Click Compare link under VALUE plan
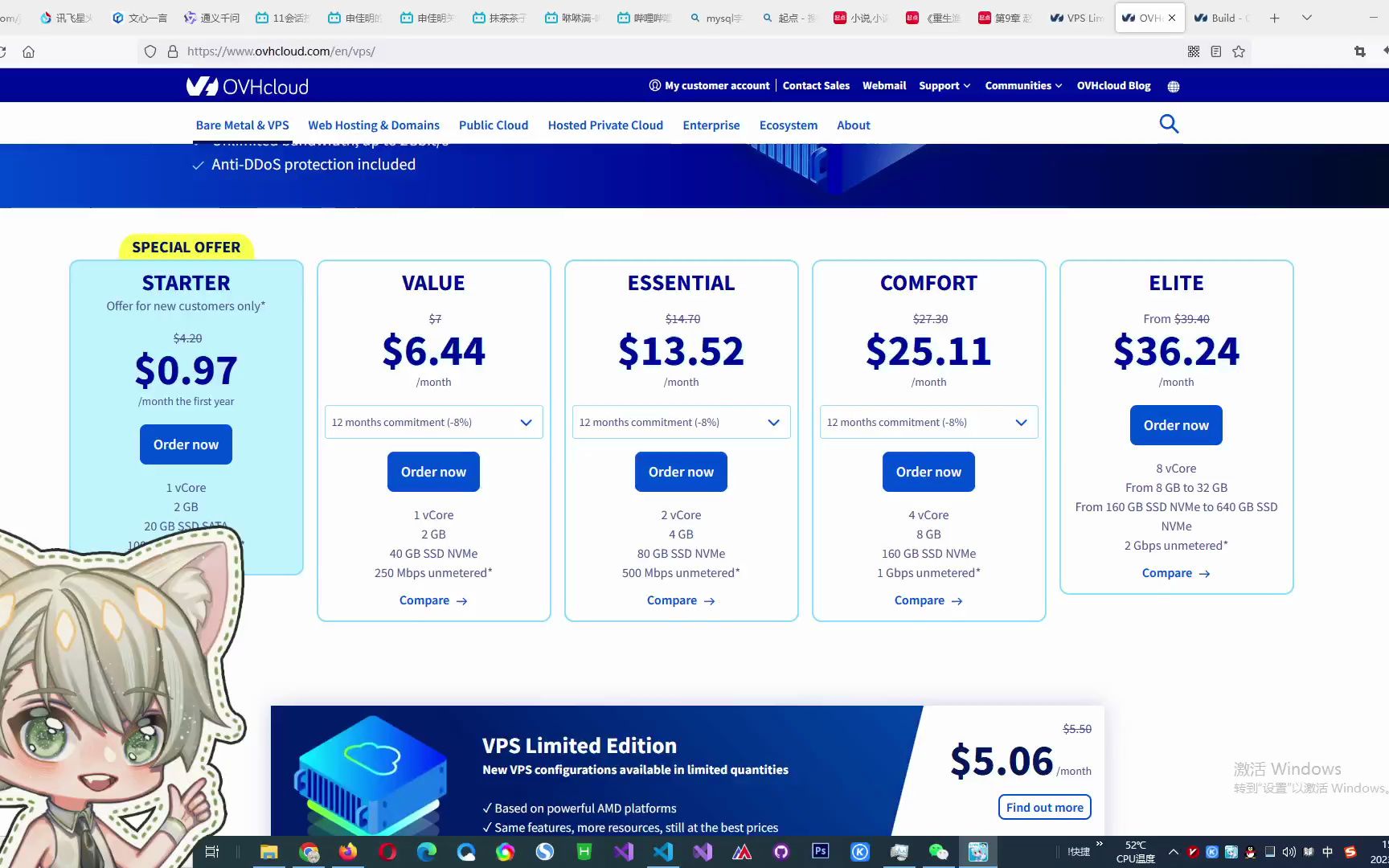 pyautogui.click(x=433, y=600)
